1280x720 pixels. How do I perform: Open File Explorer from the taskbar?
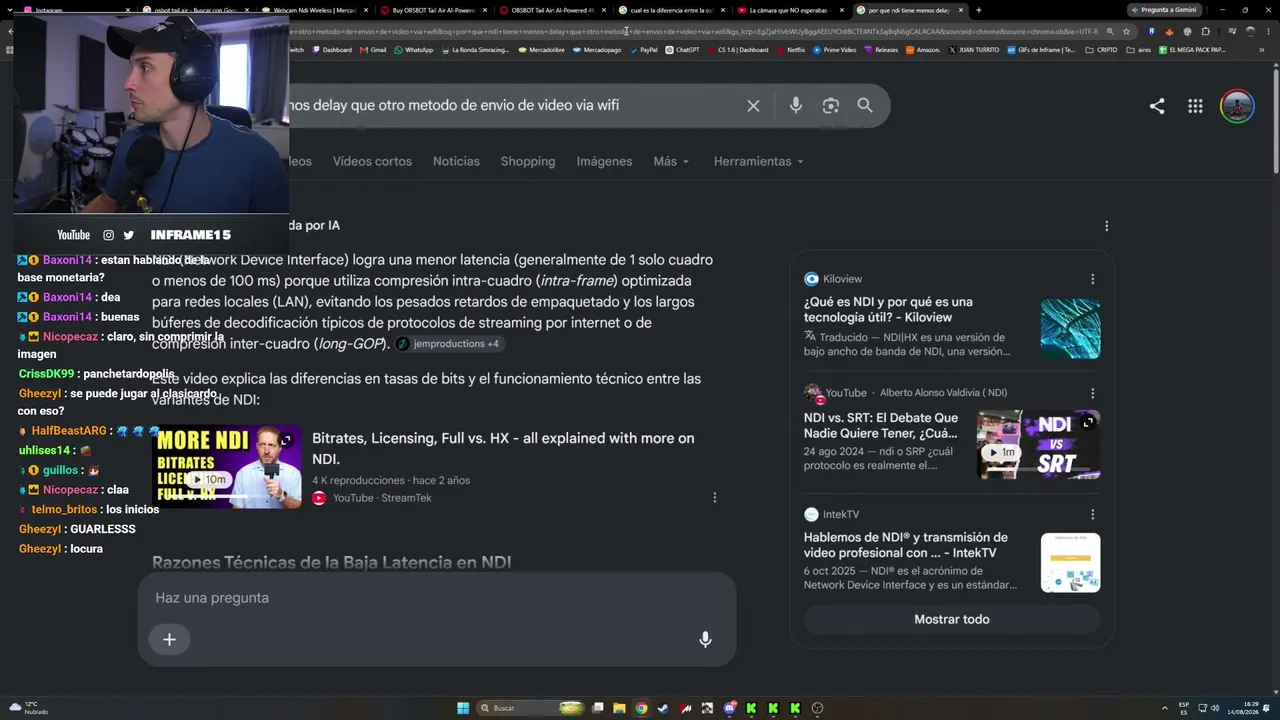(x=619, y=708)
